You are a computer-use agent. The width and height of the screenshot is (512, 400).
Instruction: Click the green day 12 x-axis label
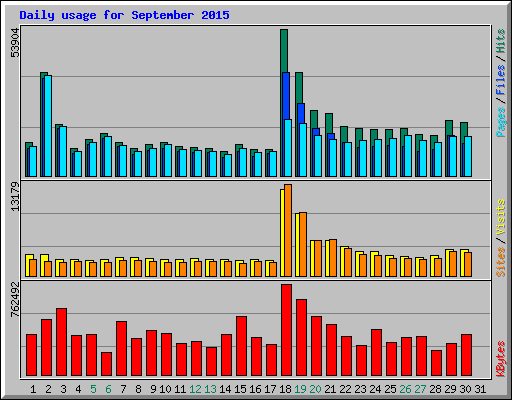(195, 389)
